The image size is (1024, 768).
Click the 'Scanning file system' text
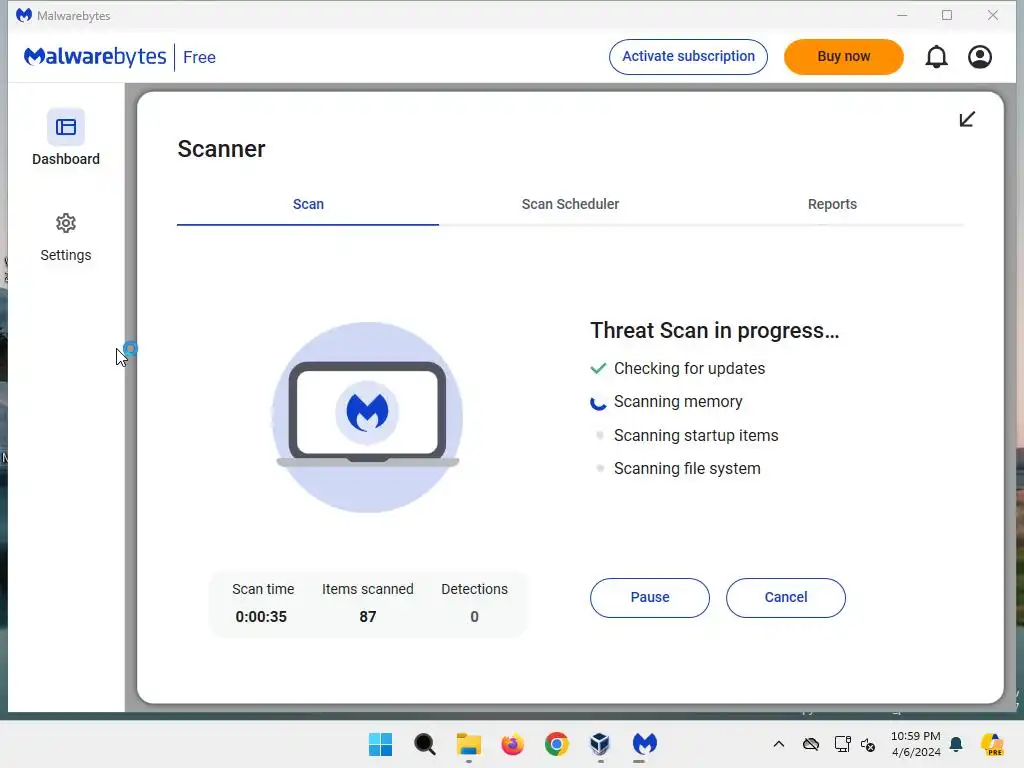687,469
